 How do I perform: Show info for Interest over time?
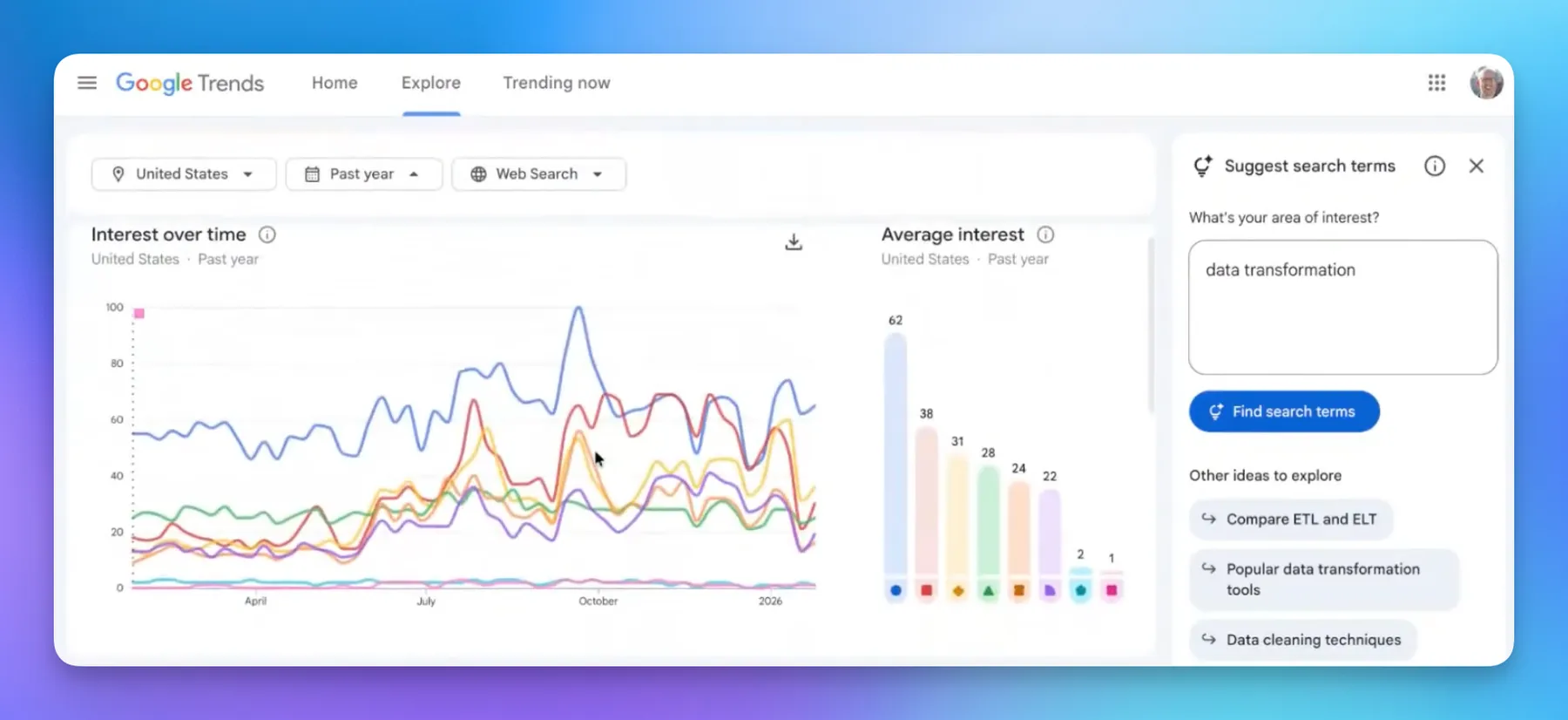point(267,234)
